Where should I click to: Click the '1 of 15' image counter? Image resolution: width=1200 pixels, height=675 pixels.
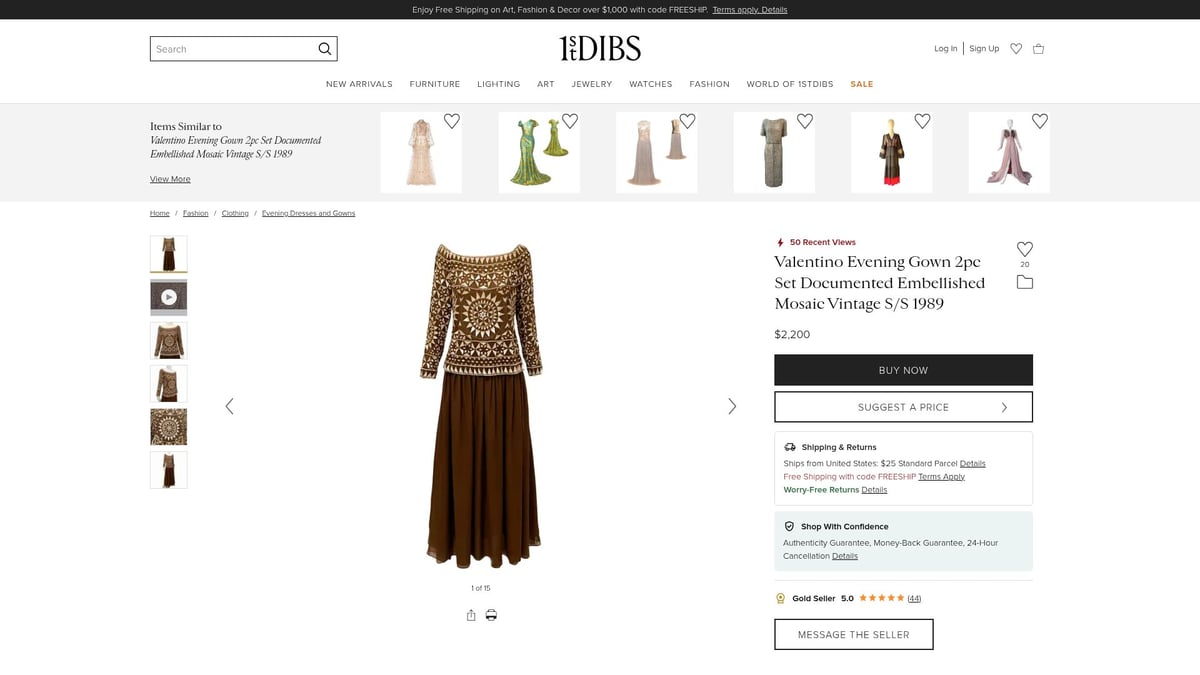481,588
